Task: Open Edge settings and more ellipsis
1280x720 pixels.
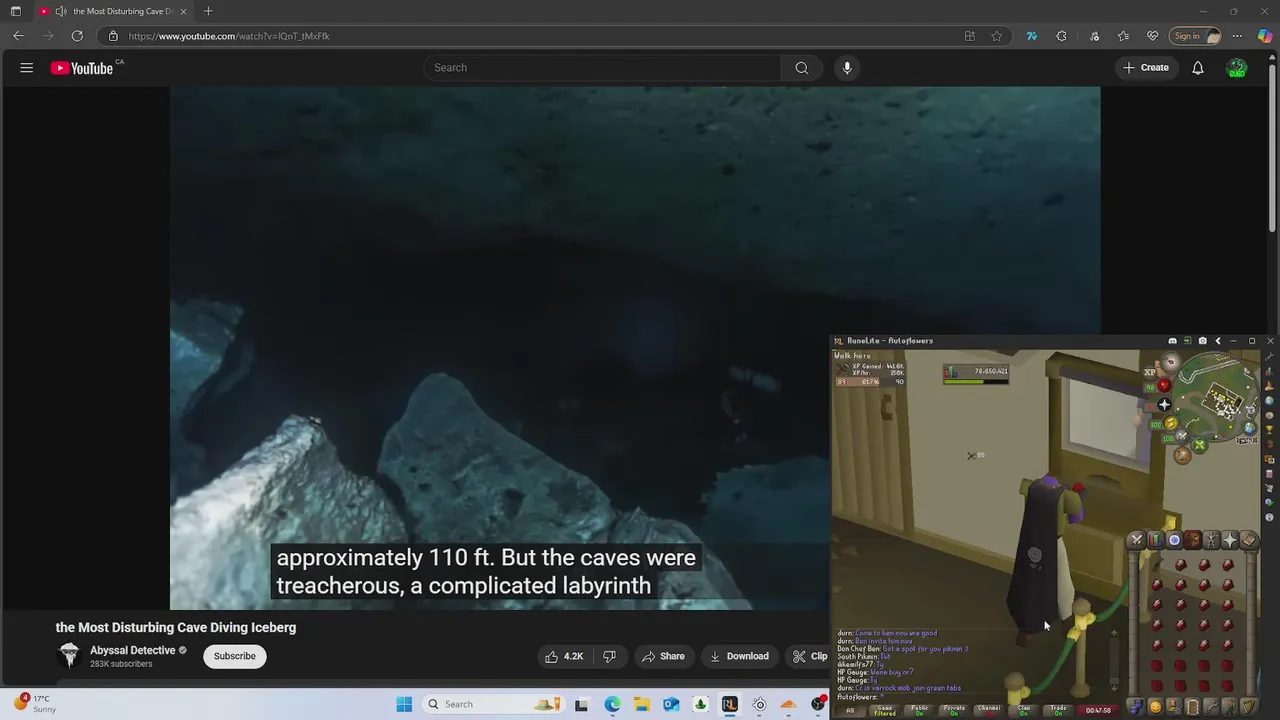Action: pyautogui.click(x=1237, y=36)
